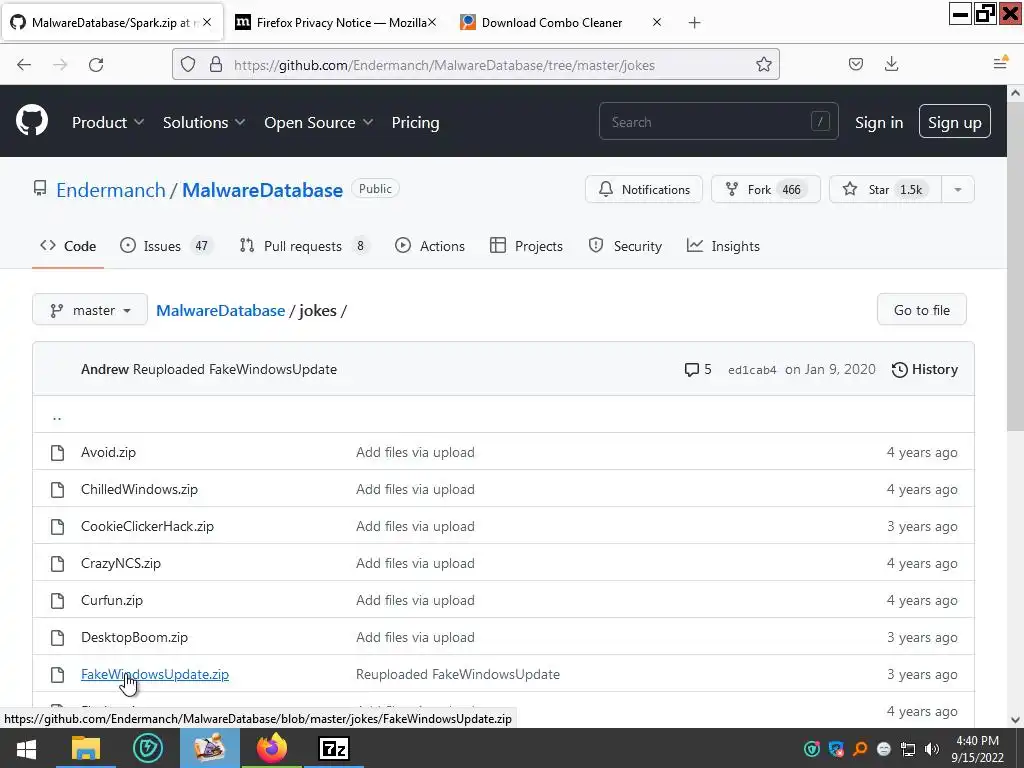Open the Actions tab
This screenshot has width=1024, height=768.
430,246
